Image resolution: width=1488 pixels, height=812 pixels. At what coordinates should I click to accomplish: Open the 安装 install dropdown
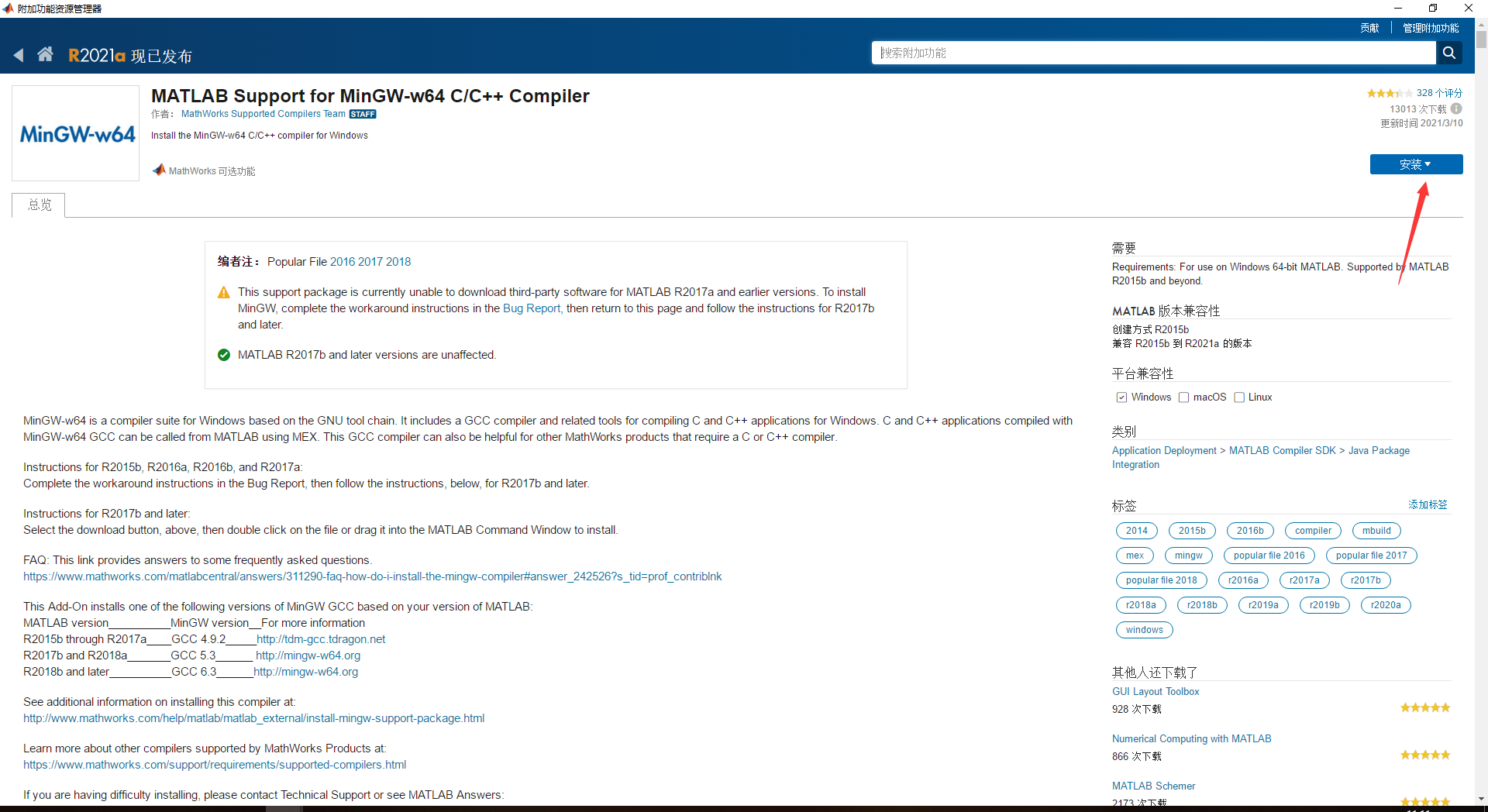pyautogui.click(x=1416, y=164)
